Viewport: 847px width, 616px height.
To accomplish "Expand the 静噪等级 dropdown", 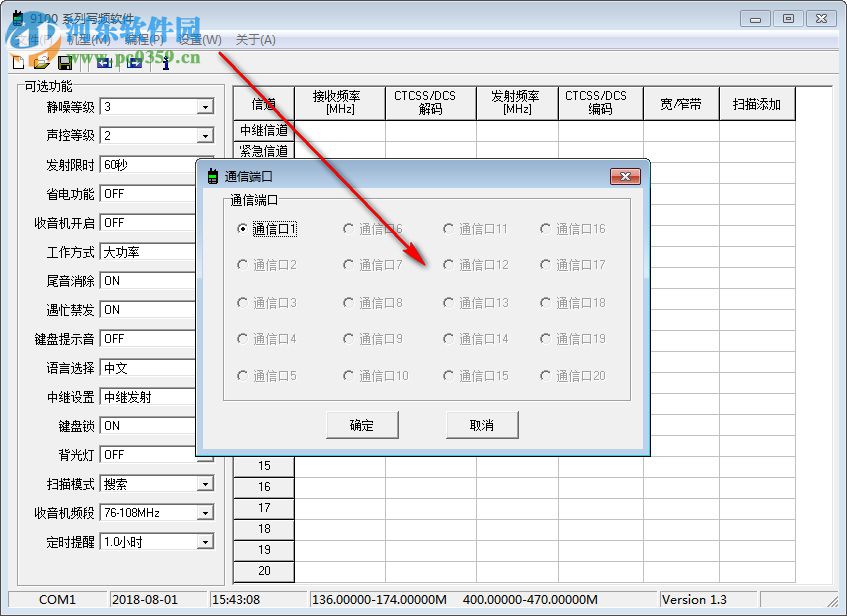I will [205, 107].
